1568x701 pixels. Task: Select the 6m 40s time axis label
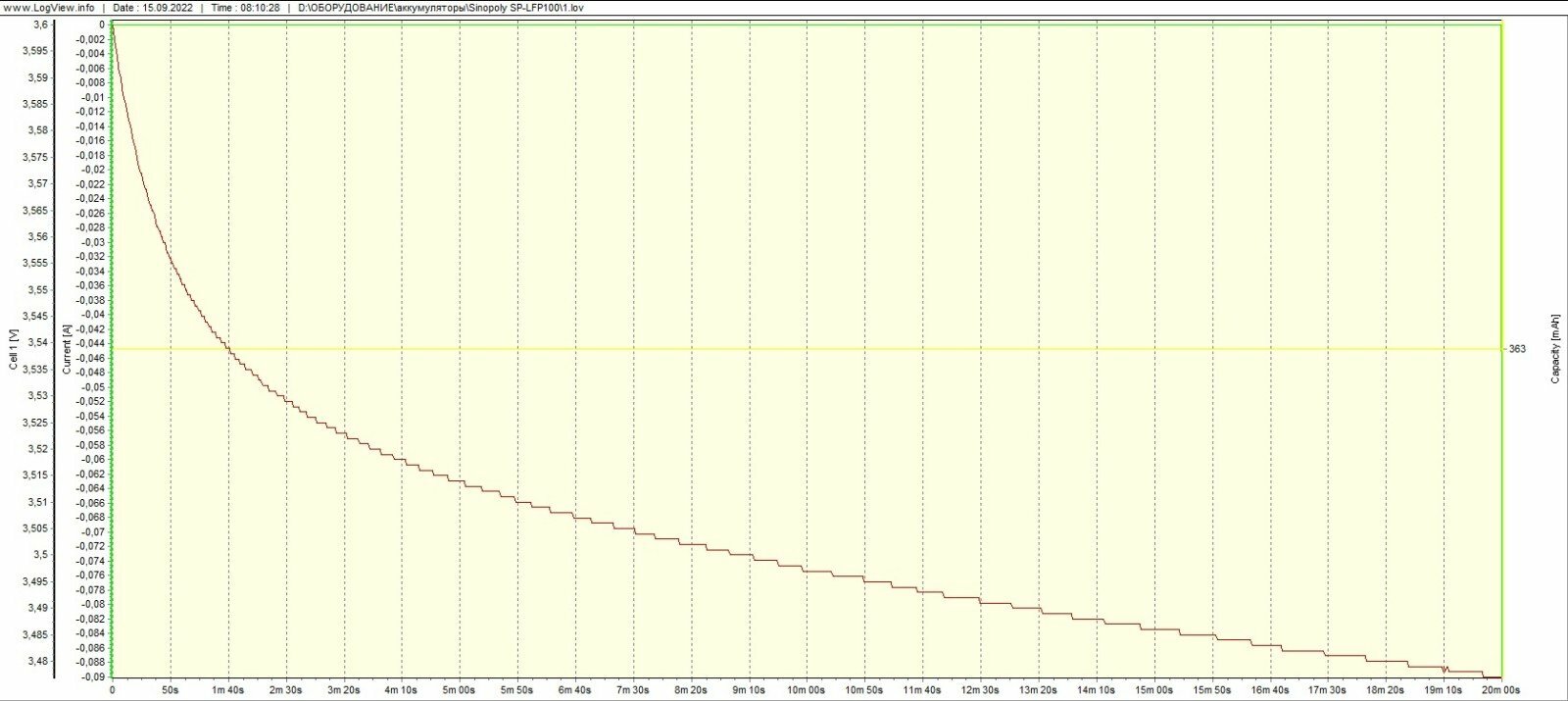point(575,690)
